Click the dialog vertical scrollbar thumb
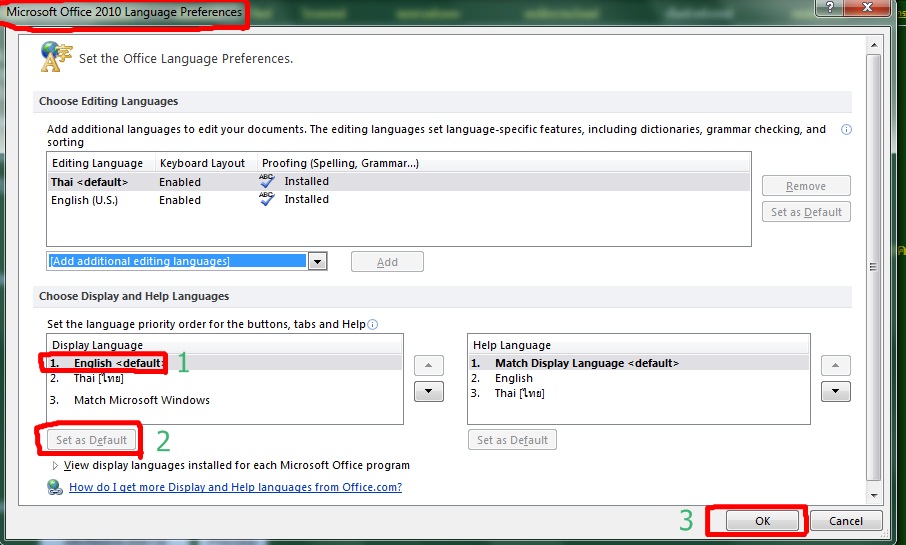906x545 pixels. pyautogui.click(x=874, y=267)
